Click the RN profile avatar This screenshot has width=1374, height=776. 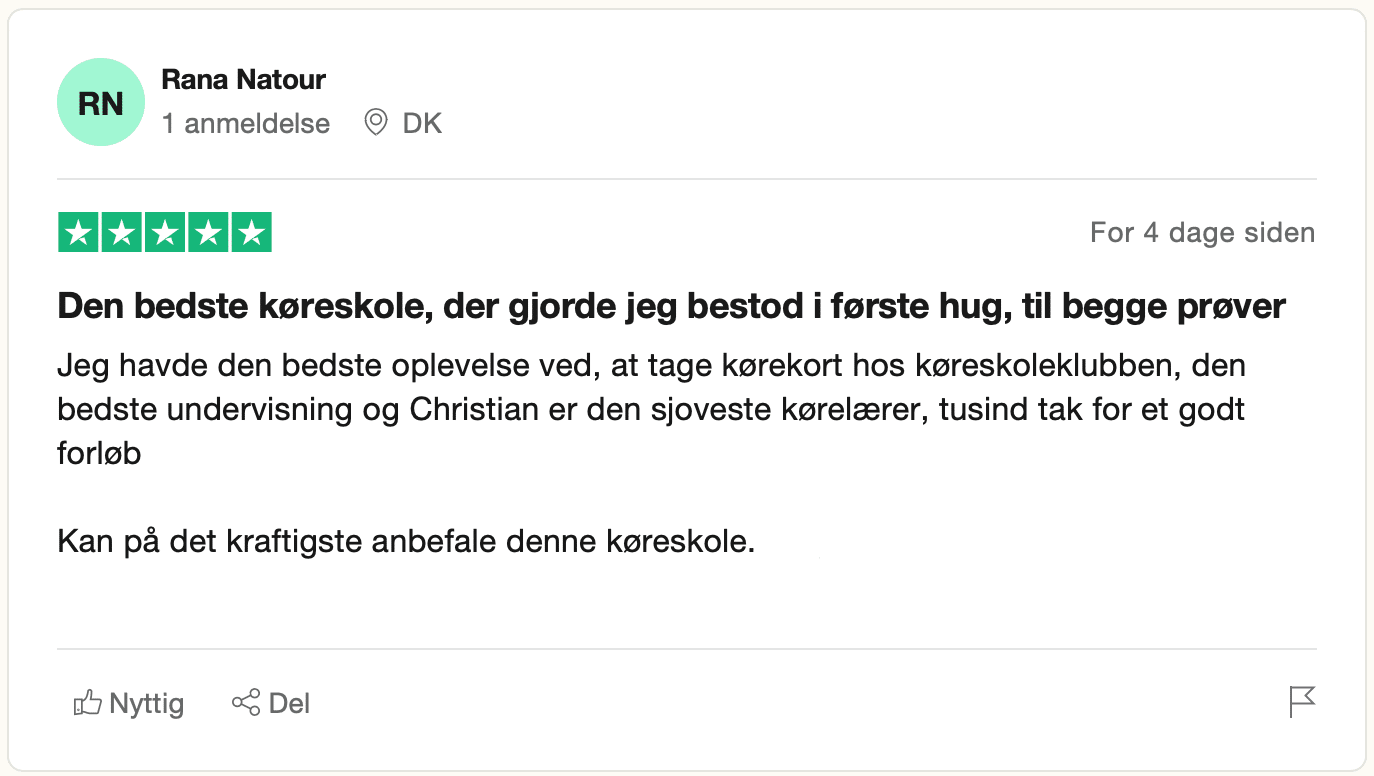(101, 103)
